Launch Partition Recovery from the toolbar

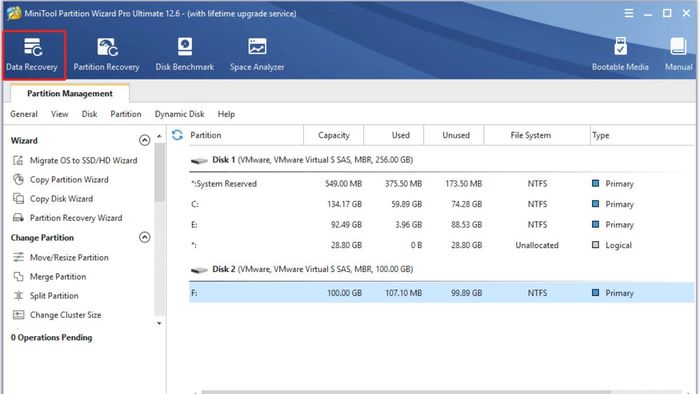pyautogui.click(x=106, y=55)
